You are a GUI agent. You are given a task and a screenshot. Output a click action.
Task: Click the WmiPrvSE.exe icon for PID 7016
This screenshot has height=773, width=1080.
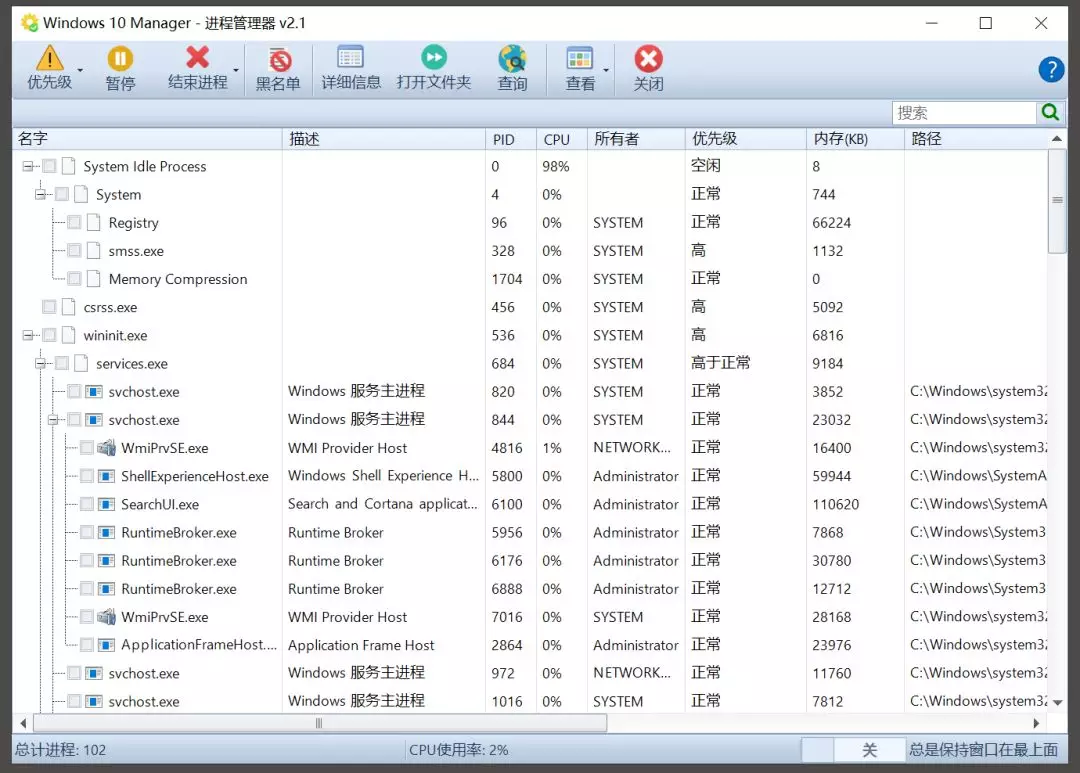pos(106,617)
